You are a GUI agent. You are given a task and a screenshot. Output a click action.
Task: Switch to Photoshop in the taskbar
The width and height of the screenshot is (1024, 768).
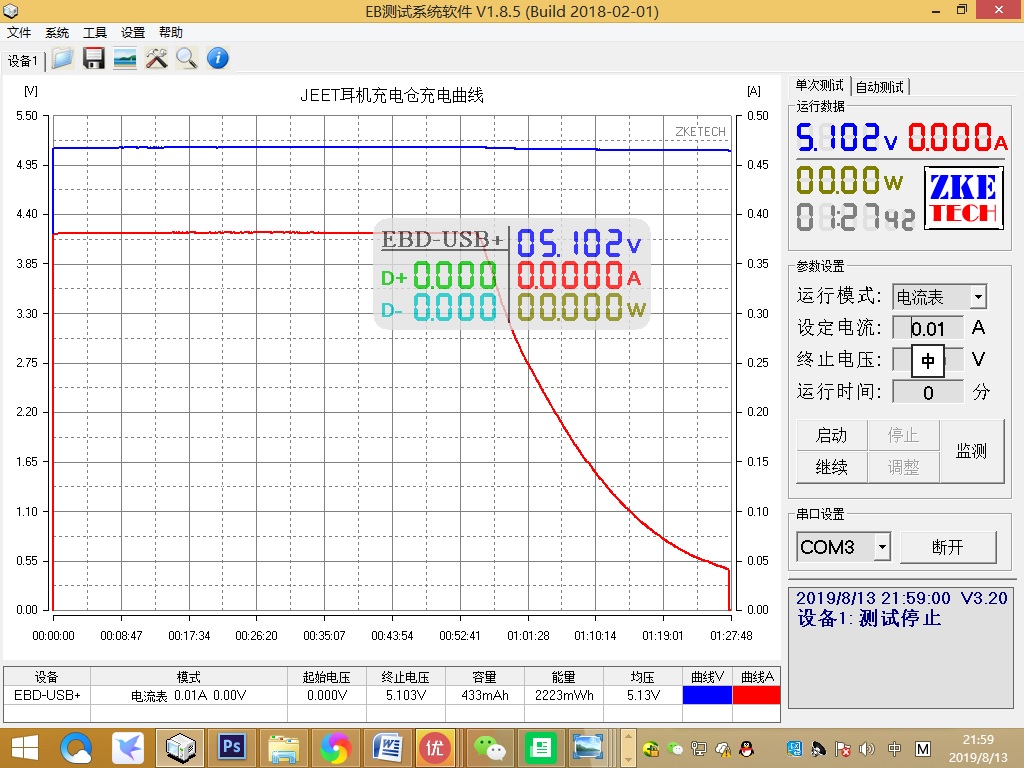232,748
